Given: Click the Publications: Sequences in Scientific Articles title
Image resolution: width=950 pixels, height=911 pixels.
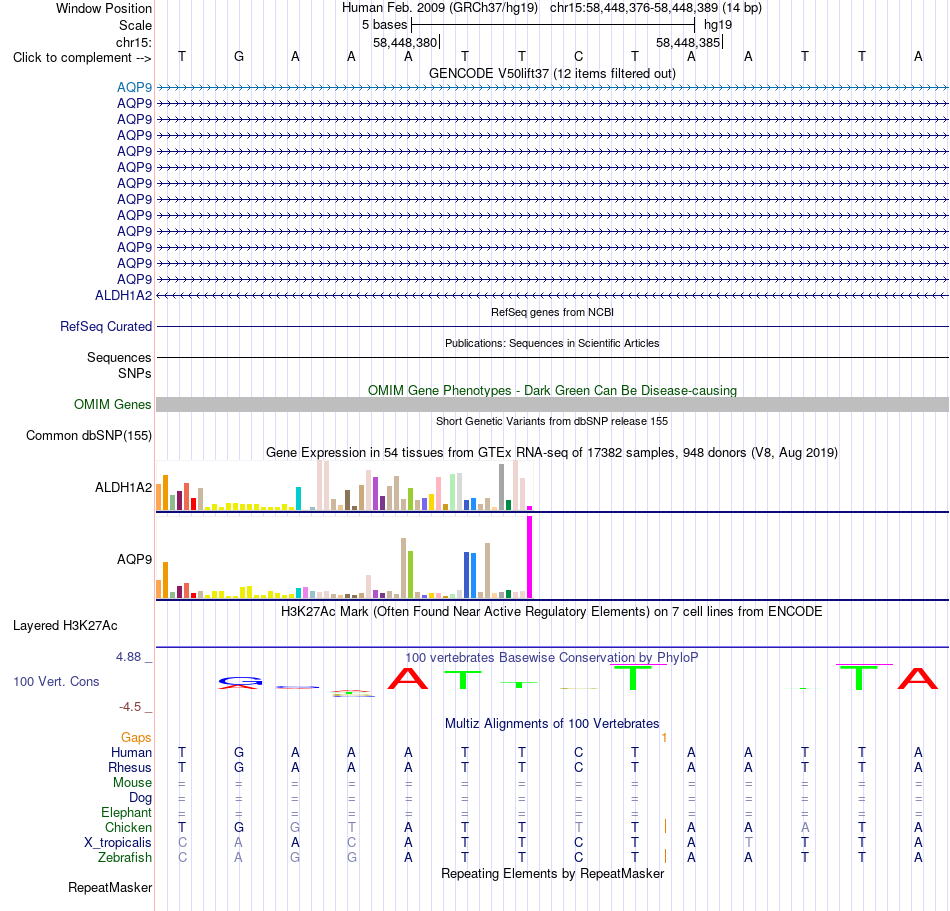Looking at the screenshot, I should pos(552,343).
